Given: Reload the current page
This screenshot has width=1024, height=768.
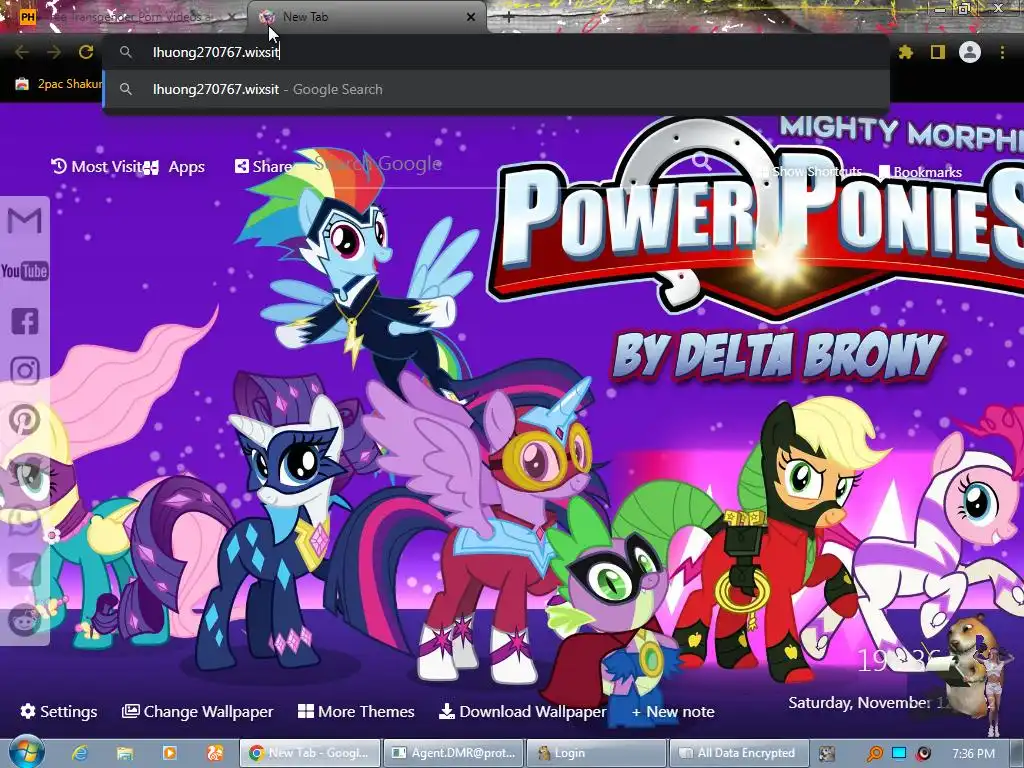Looking at the screenshot, I should [x=86, y=52].
